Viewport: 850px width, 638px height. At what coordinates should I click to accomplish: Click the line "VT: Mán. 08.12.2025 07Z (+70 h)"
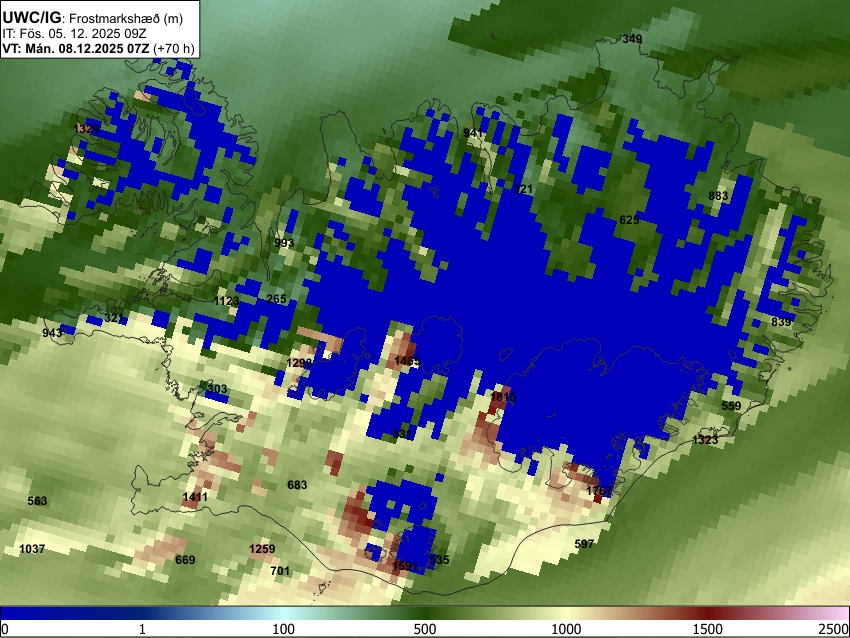click(x=98, y=48)
